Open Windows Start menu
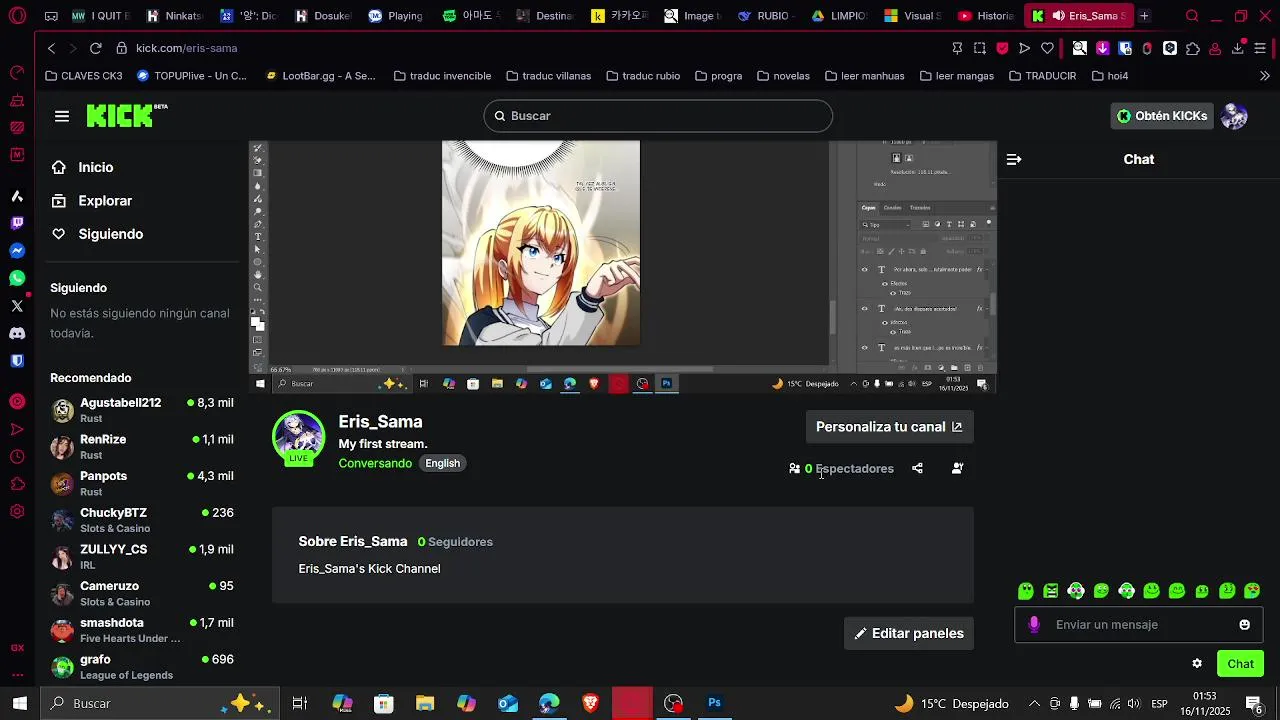 point(19,703)
